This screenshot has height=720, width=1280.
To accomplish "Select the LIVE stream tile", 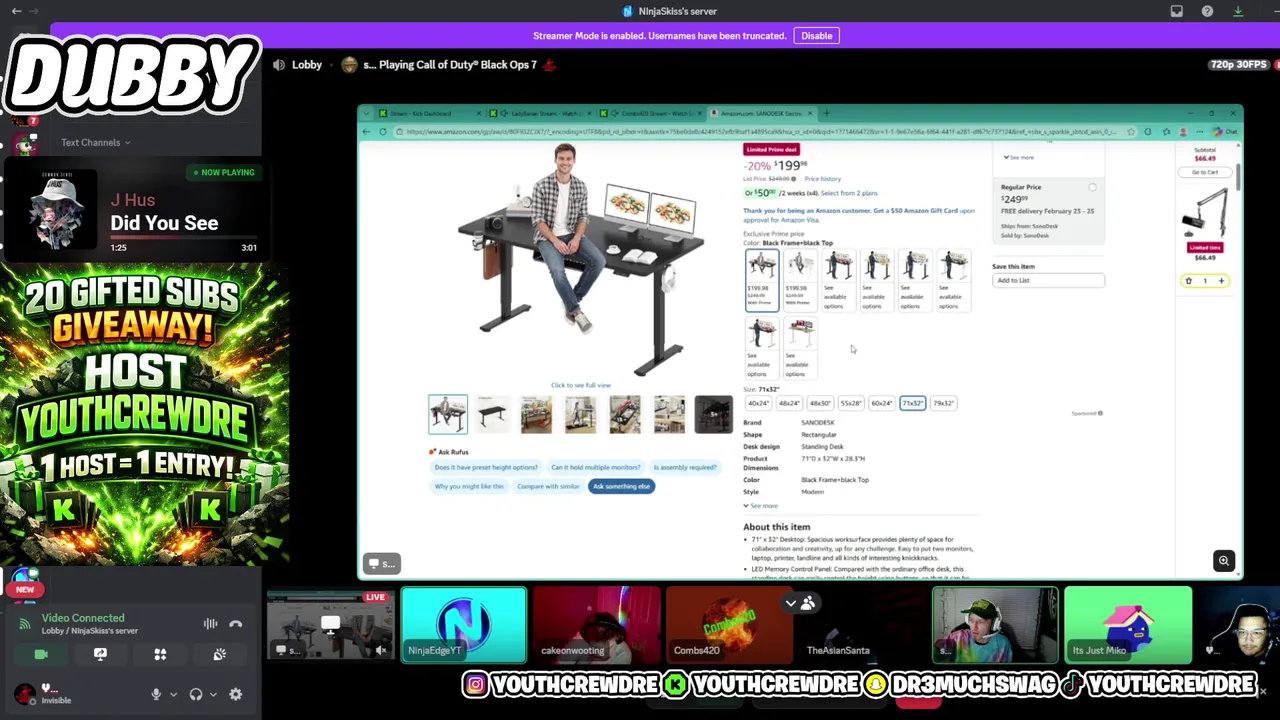I will [330, 625].
